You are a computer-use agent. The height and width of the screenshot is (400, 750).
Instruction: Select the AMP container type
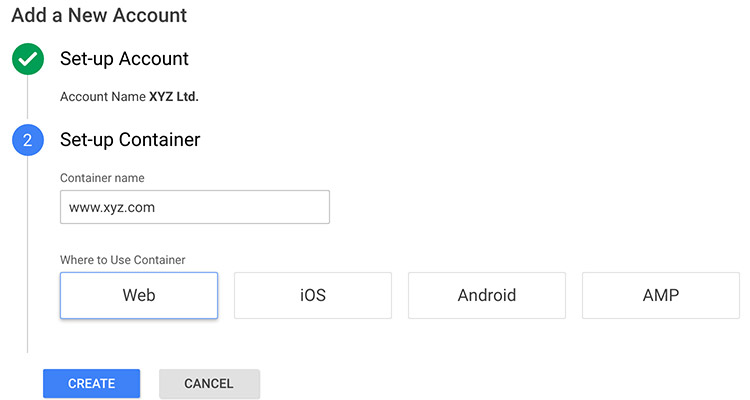pos(661,295)
